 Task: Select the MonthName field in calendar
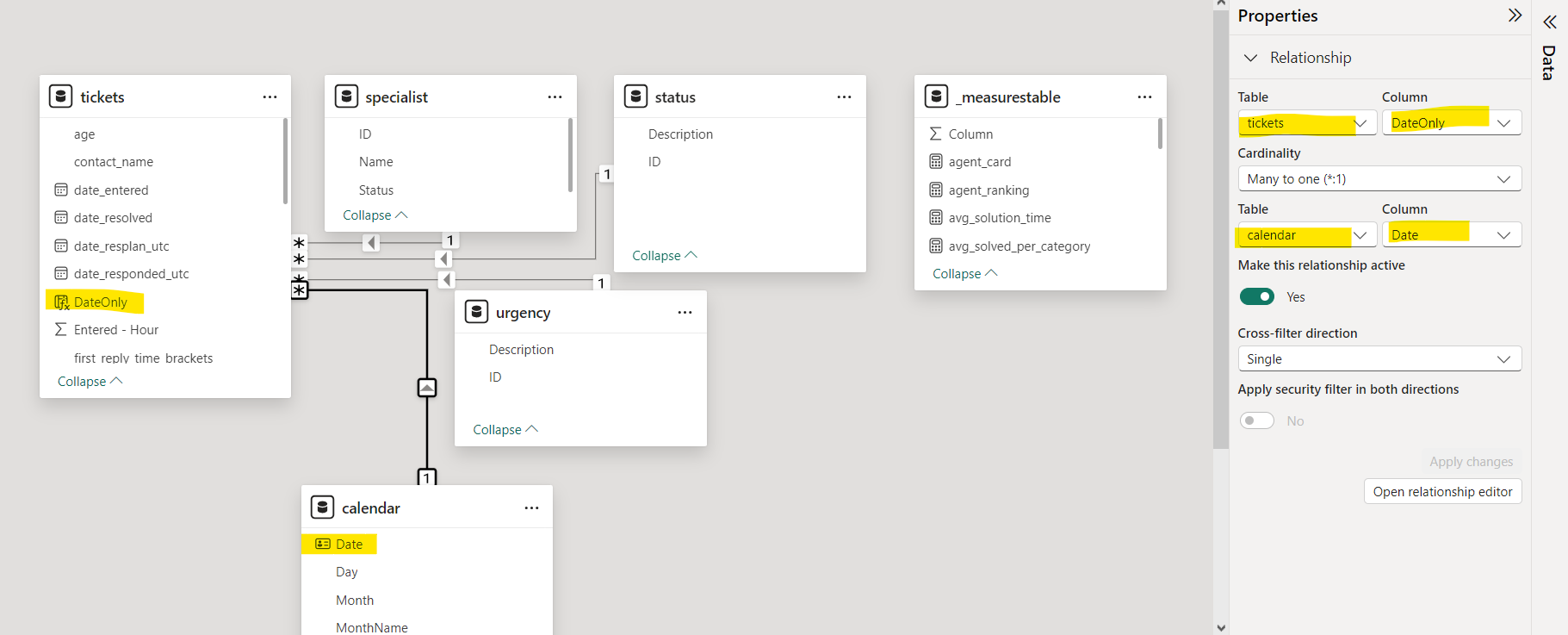[x=372, y=627]
